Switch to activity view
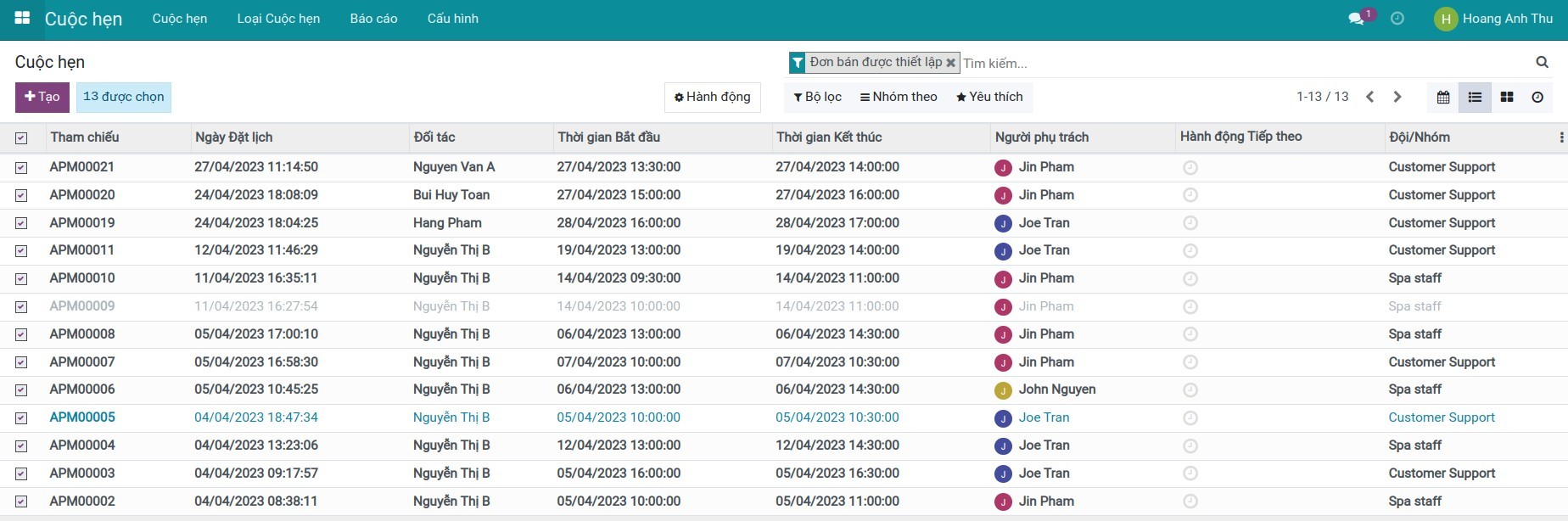 tap(1537, 98)
